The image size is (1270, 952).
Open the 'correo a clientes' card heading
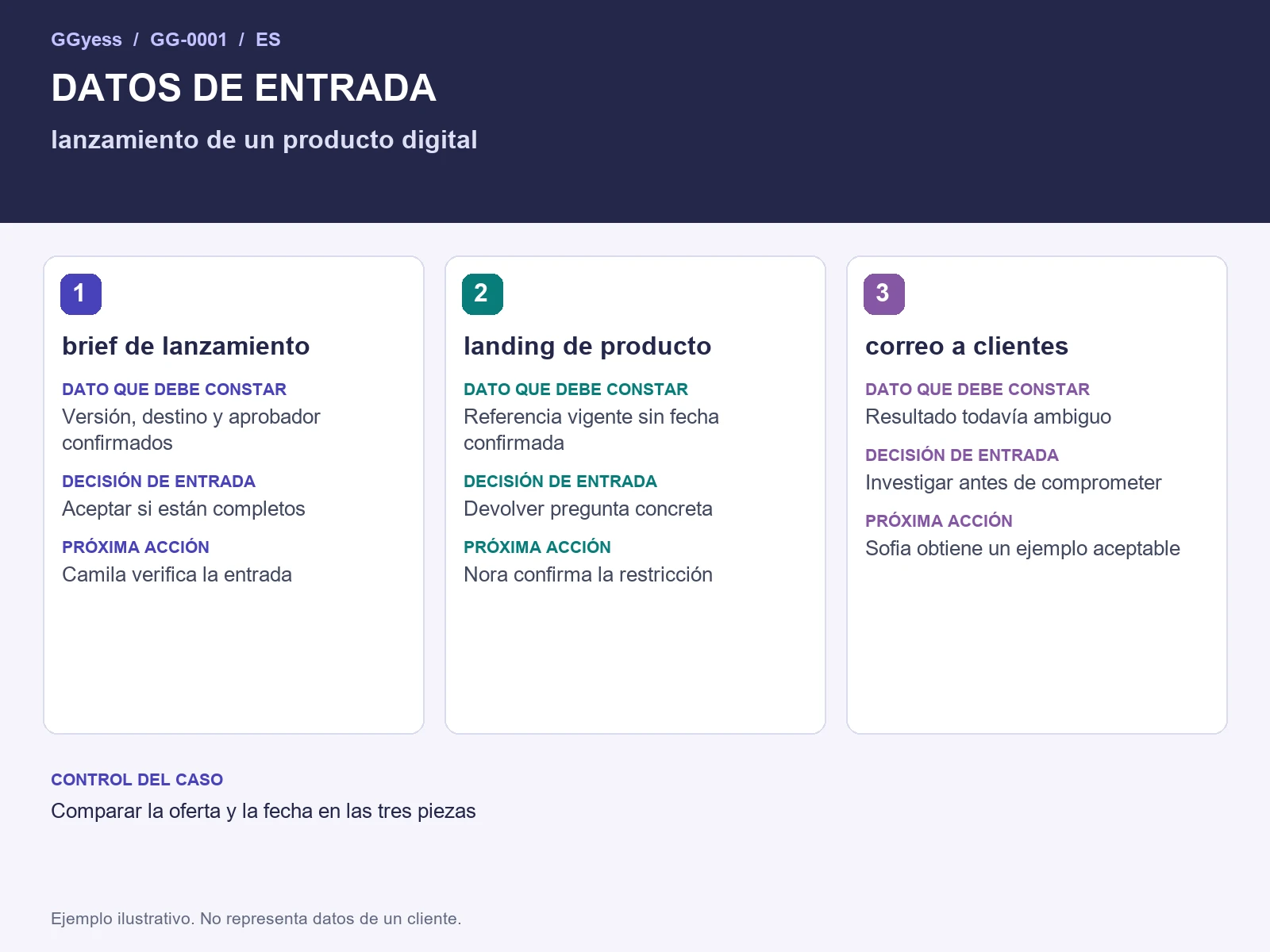[967, 346]
